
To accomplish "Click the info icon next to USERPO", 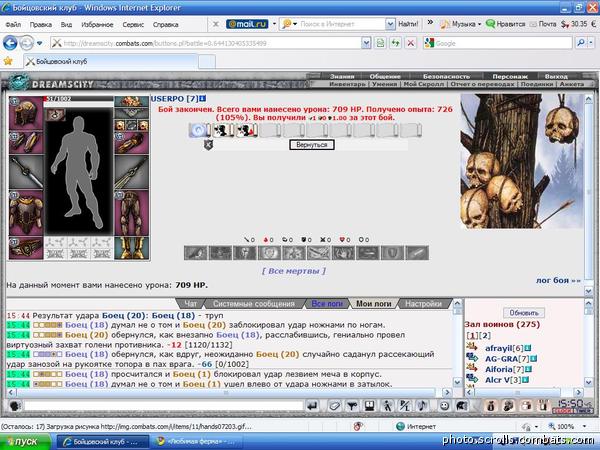I will (x=203, y=99).
